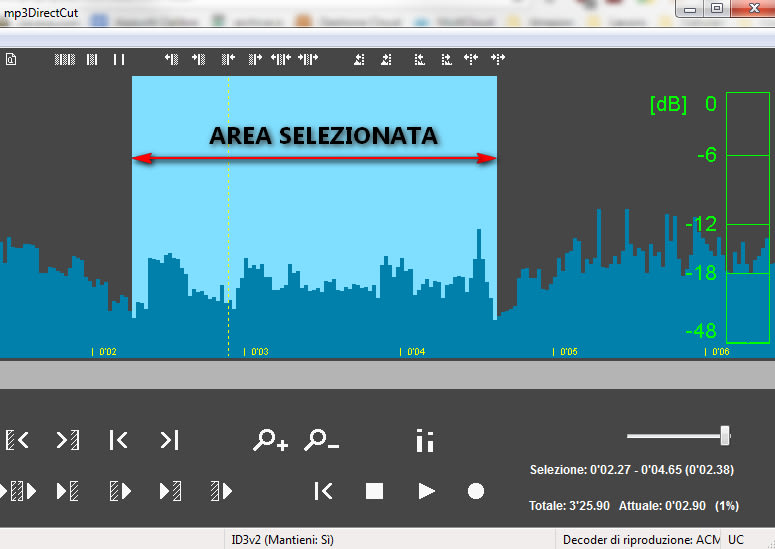Start playback with the Play triangle button
This screenshot has width=775, height=549.
point(427,491)
